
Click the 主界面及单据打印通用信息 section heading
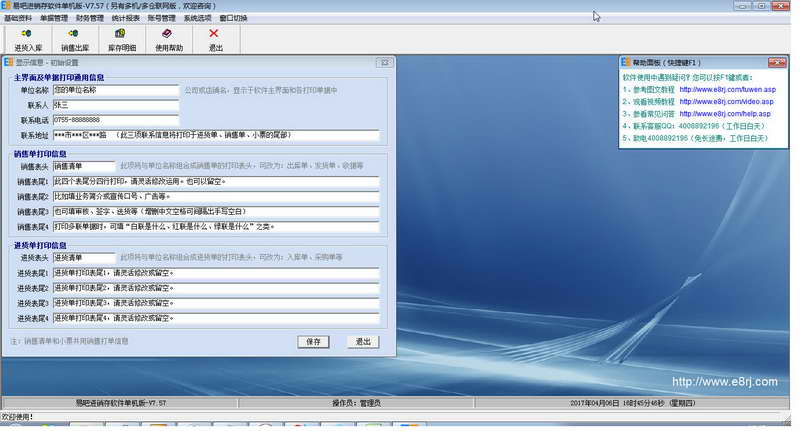(x=59, y=78)
